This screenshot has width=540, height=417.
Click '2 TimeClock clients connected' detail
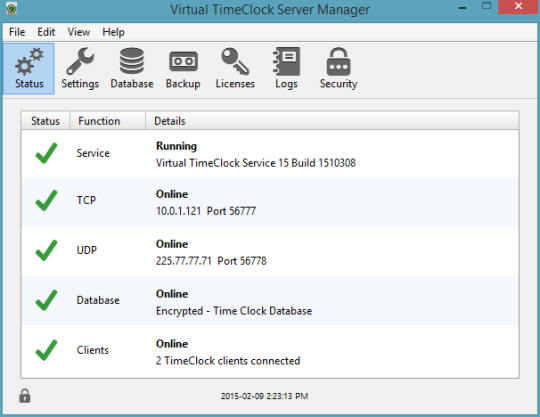coord(228,361)
